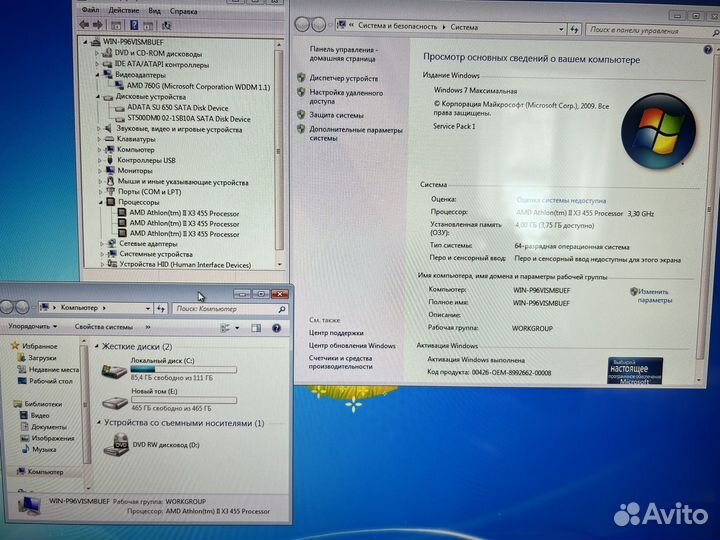Image resolution: width=720 pixels, height=540 pixels.
Task: Click the Сетевые адаптеры category icon
Action: pyautogui.click(x=112, y=243)
